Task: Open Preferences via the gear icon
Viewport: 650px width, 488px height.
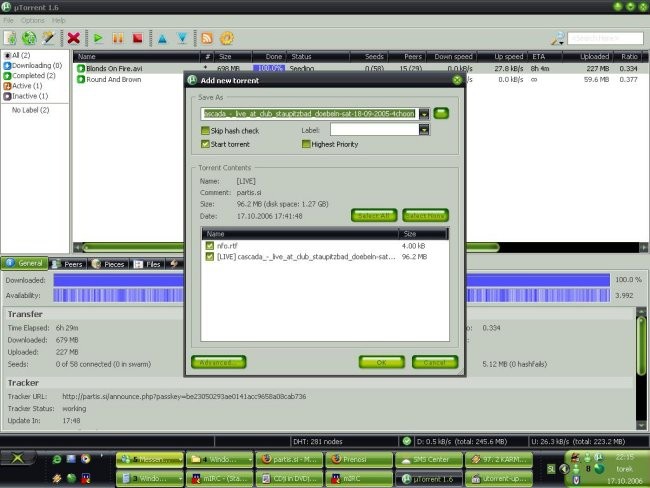Action: click(x=227, y=38)
